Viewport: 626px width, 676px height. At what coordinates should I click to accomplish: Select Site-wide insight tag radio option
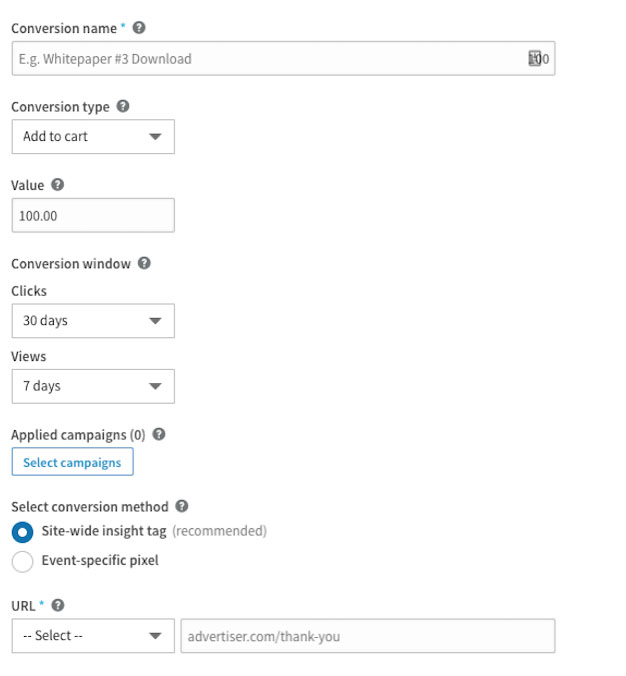click(x=22, y=532)
